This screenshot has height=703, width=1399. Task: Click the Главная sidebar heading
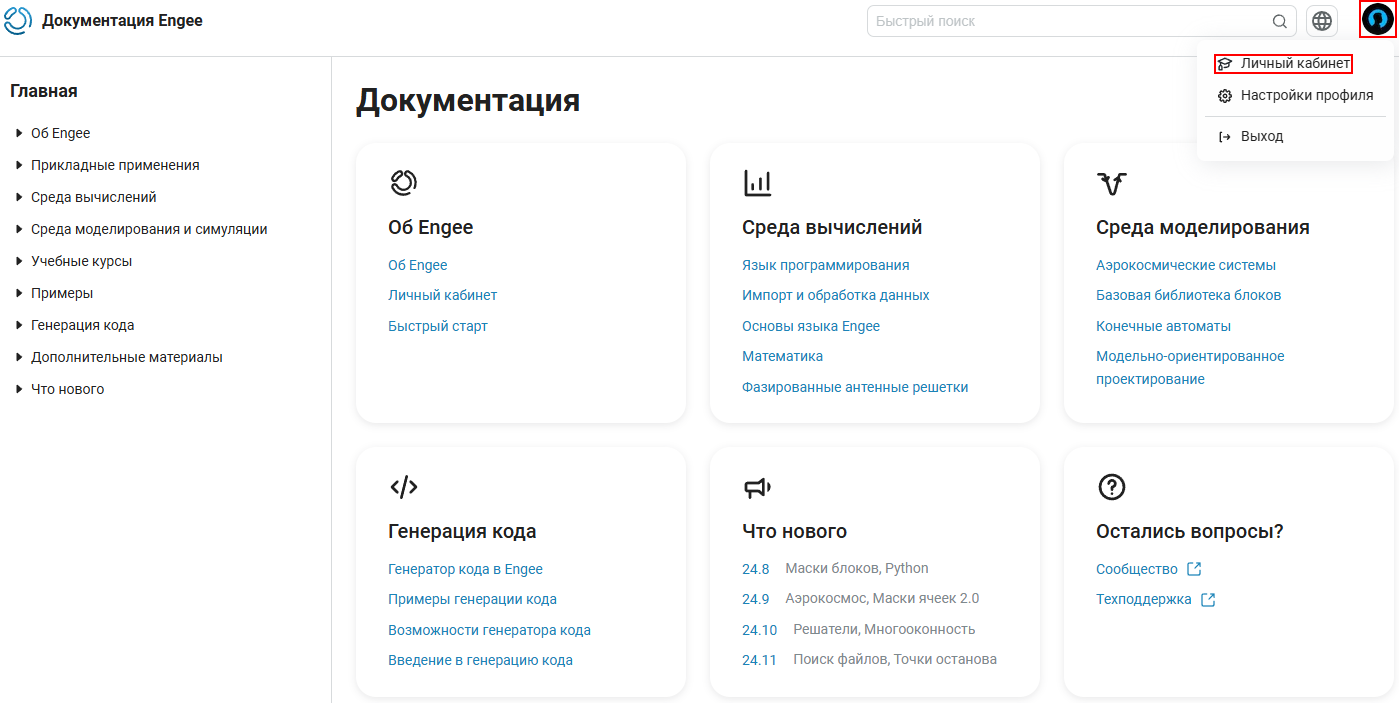pyautogui.click(x=44, y=91)
